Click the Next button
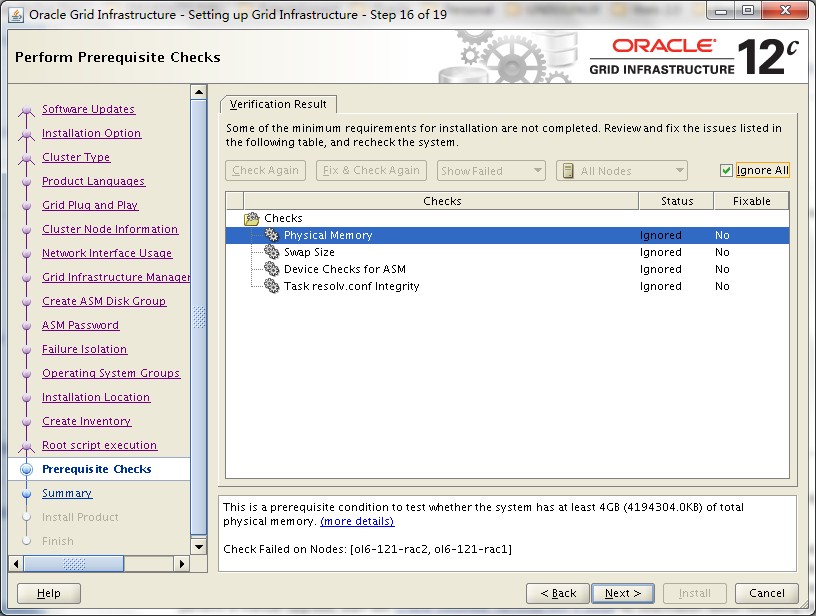Image resolution: width=816 pixels, height=616 pixels. click(x=622, y=593)
